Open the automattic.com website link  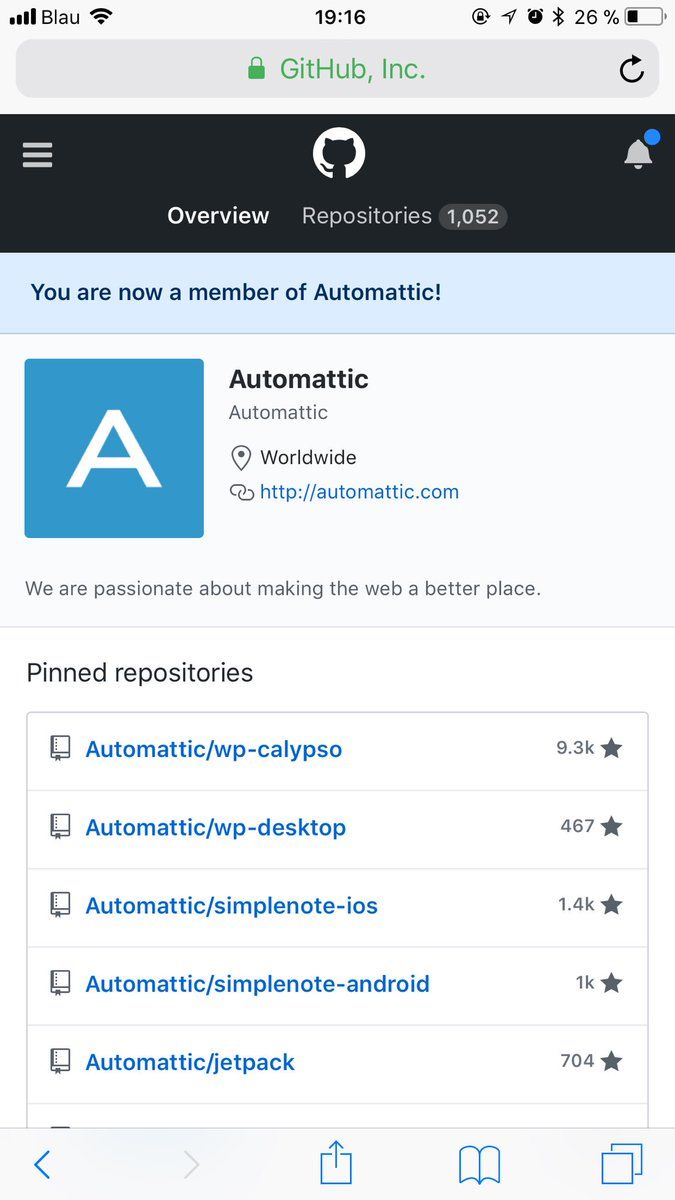tap(359, 492)
